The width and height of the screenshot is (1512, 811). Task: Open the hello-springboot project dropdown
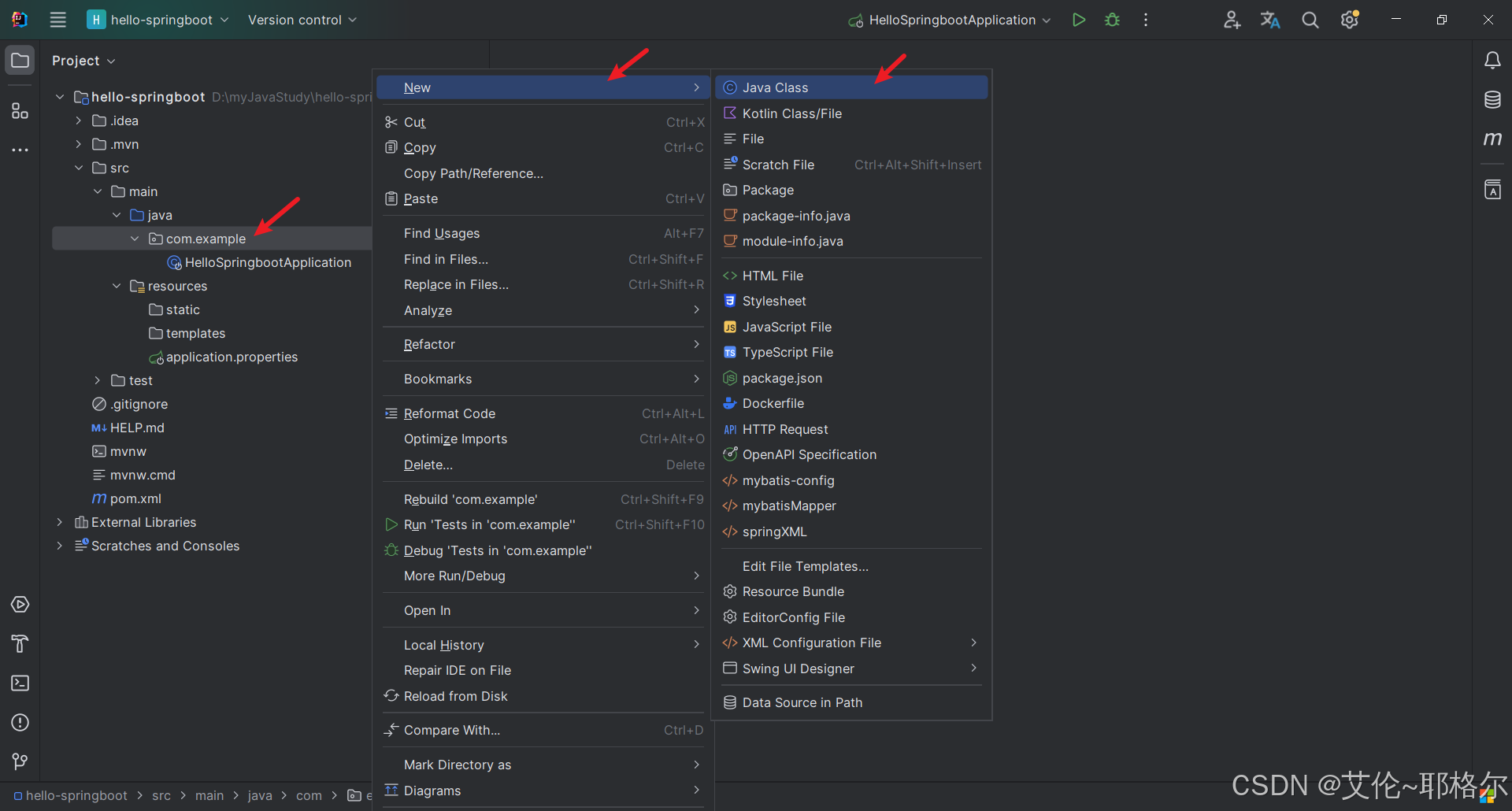157,20
